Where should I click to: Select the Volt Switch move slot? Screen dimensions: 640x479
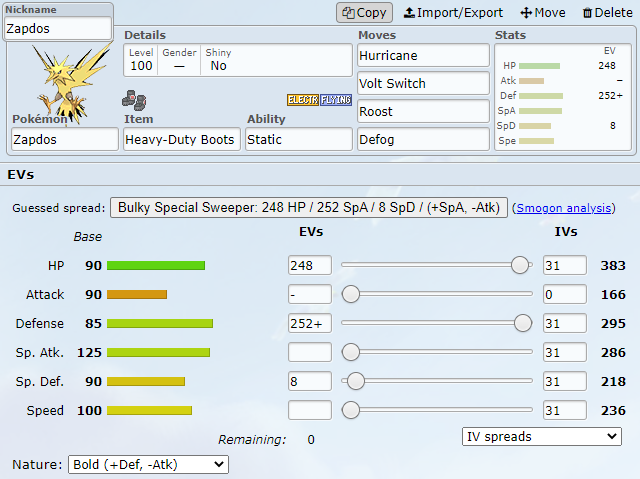423,83
